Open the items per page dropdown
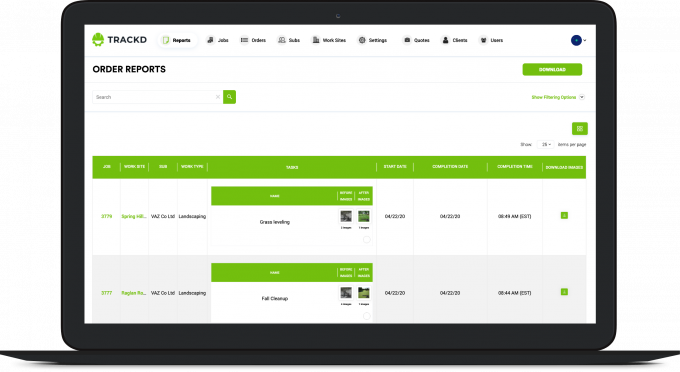Screen dimensions: 680x372 546,144
